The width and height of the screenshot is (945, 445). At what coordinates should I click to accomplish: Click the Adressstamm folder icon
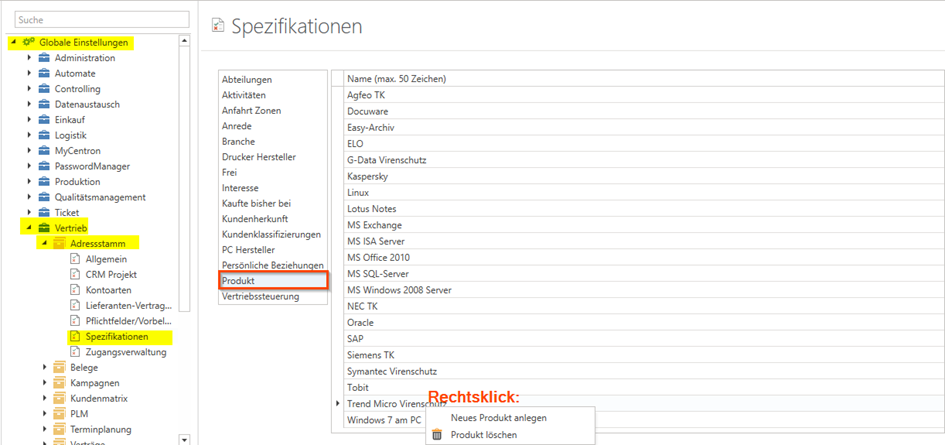pos(59,243)
